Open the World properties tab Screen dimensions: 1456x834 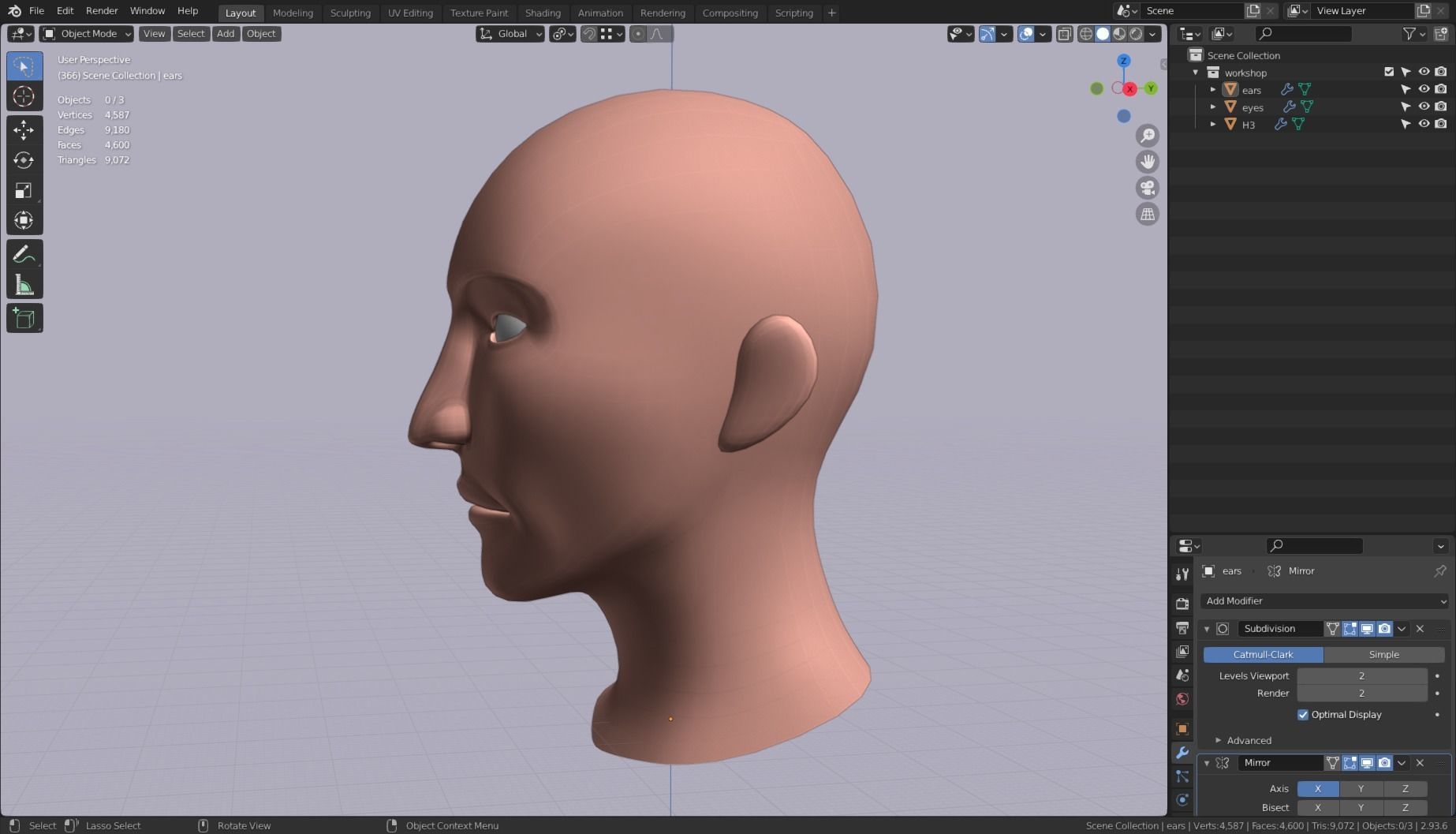pyautogui.click(x=1182, y=699)
